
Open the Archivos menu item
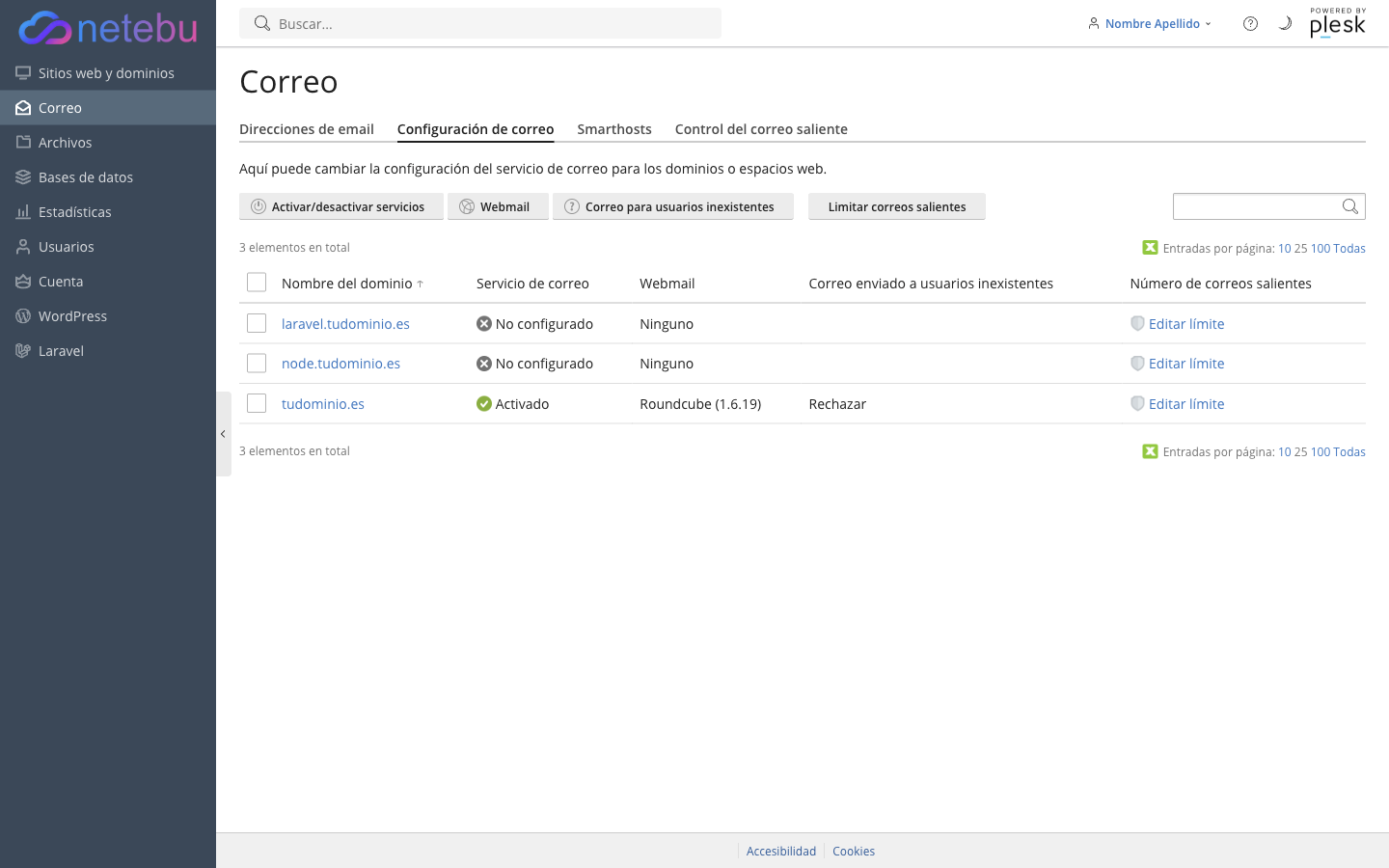pos(108,143)
